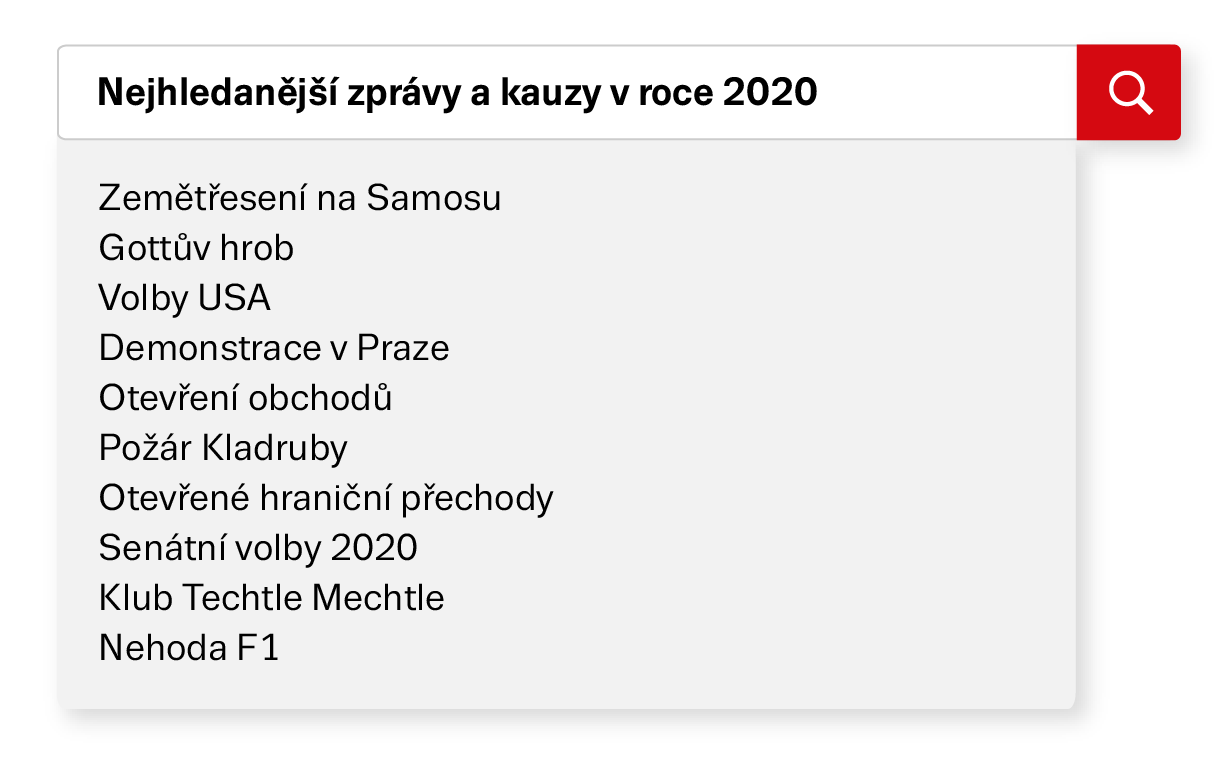Click the red magnifying glass search icon
1228x774 pixels.
pos(1130,93)
